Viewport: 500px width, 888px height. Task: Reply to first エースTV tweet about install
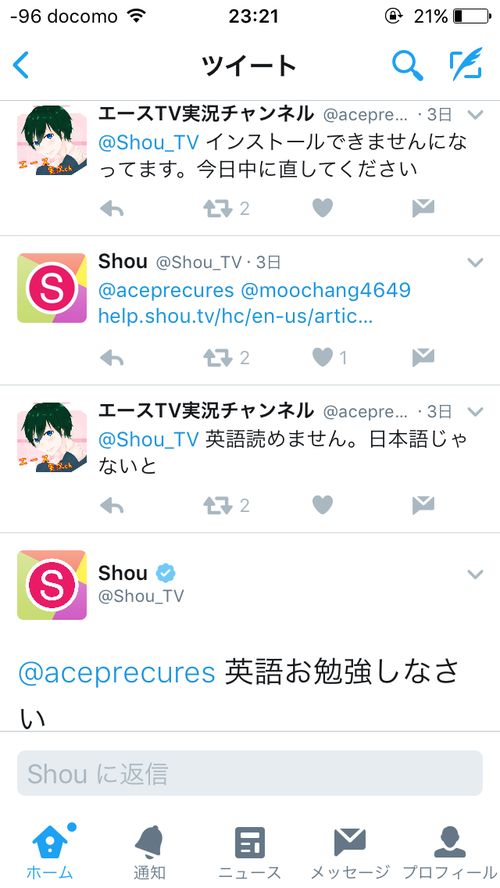point(112,210)
